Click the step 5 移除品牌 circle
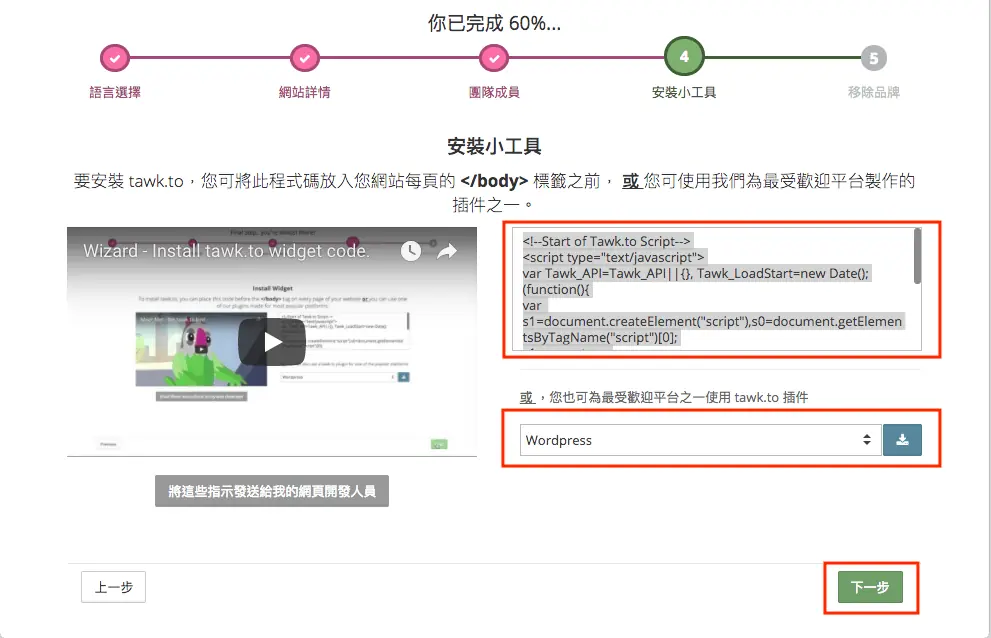This screenshot has height=638, width=991. click(873, 58)
